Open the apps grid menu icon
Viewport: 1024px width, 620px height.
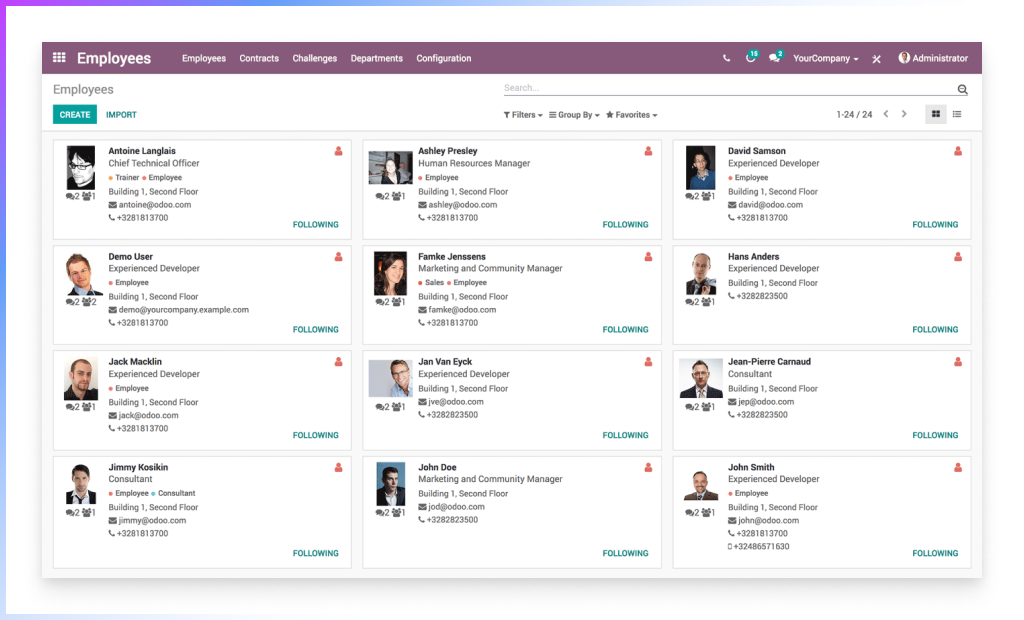click(x=59, y=58)
